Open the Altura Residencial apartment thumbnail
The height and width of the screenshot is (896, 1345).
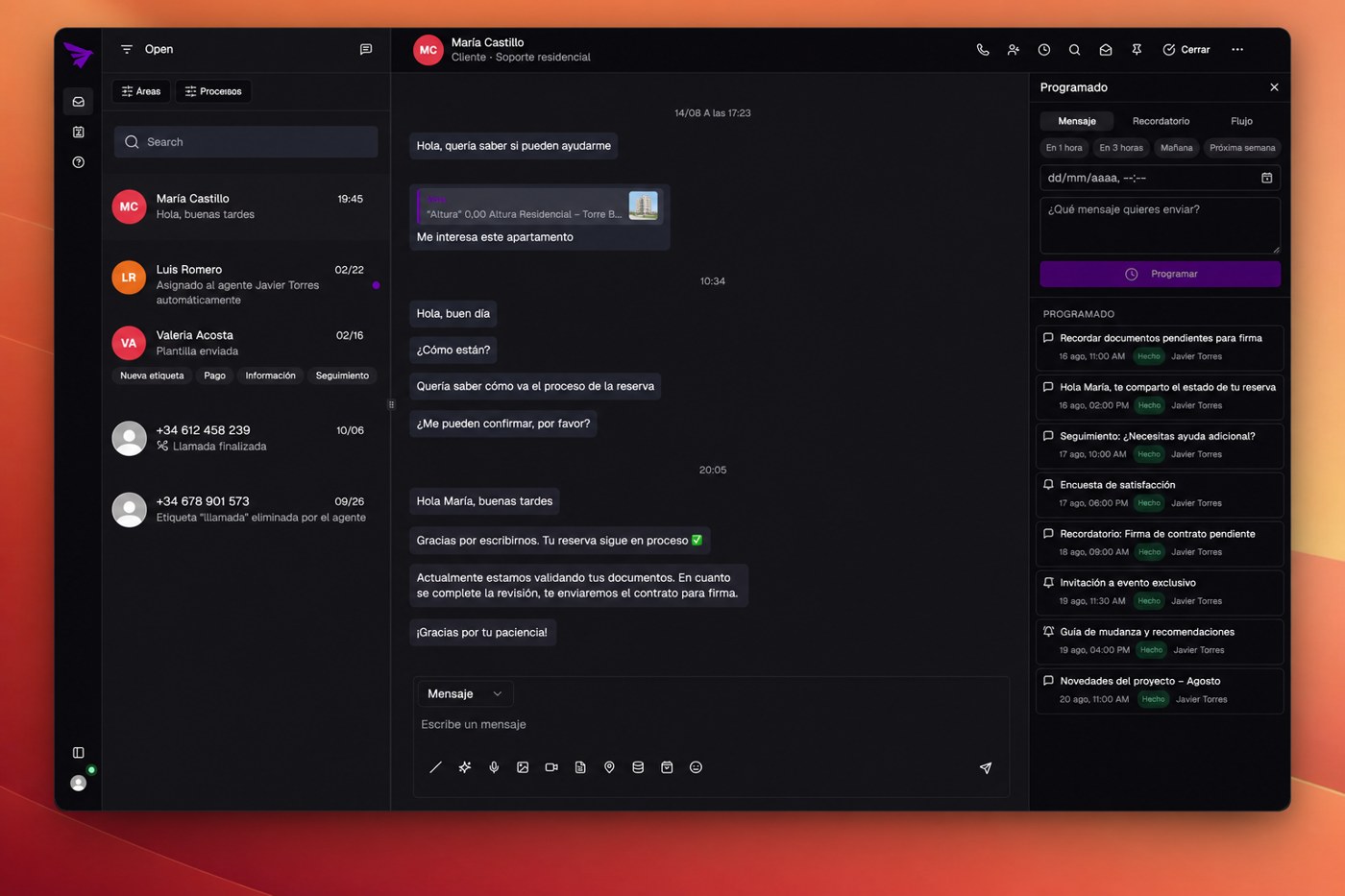(644, 206)
